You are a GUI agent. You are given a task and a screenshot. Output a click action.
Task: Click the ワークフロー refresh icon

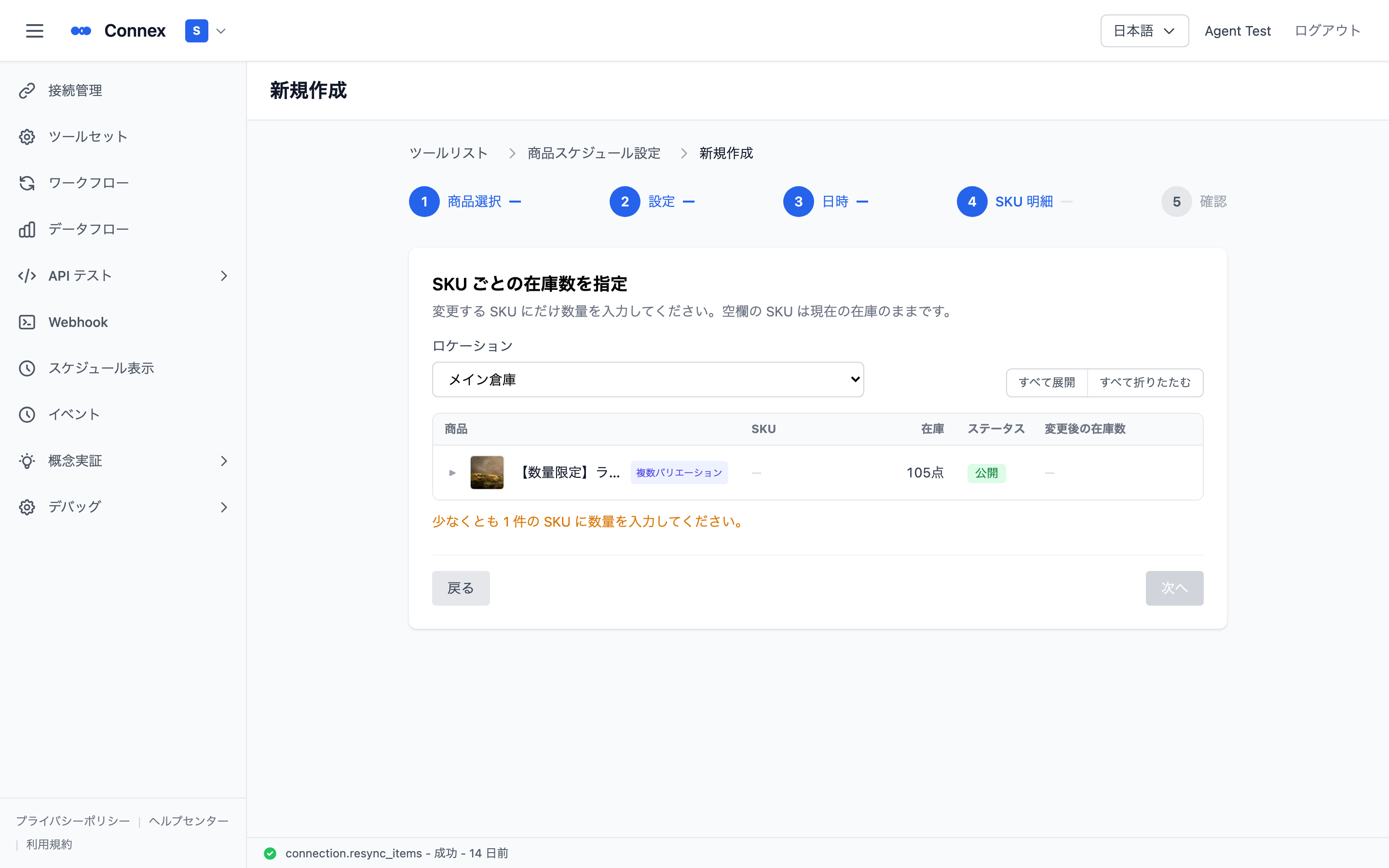pos(27,183)
